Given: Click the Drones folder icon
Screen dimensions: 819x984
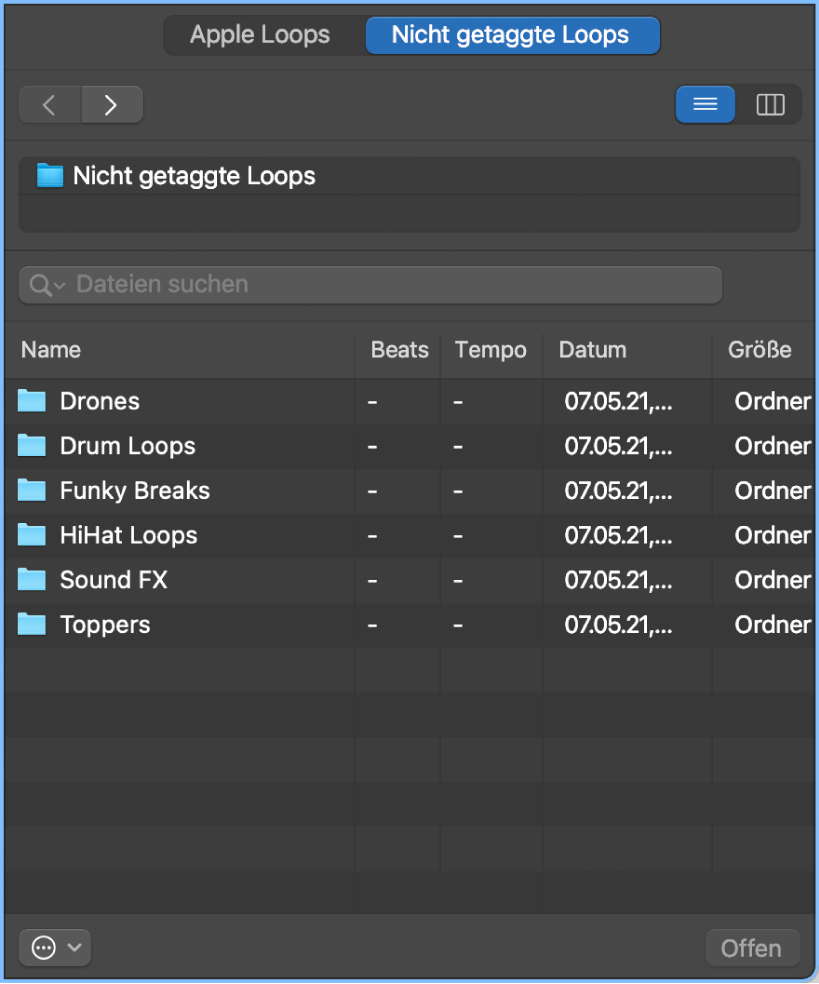Looking at the screenshot, I should pyautogui.click(x=31, y=401).
